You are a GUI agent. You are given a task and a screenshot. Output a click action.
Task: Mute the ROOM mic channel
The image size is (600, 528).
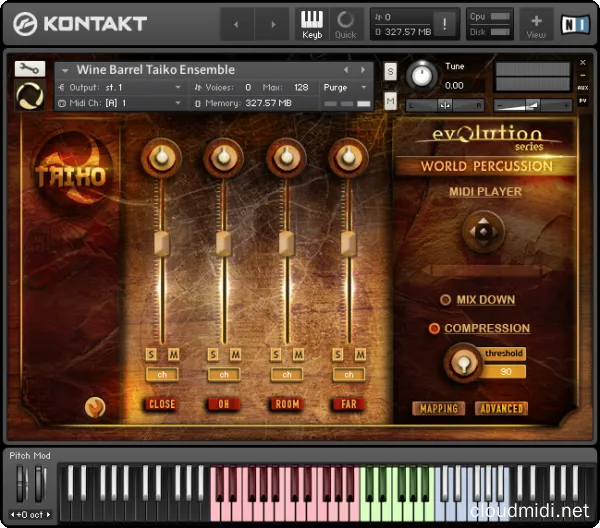298,355
